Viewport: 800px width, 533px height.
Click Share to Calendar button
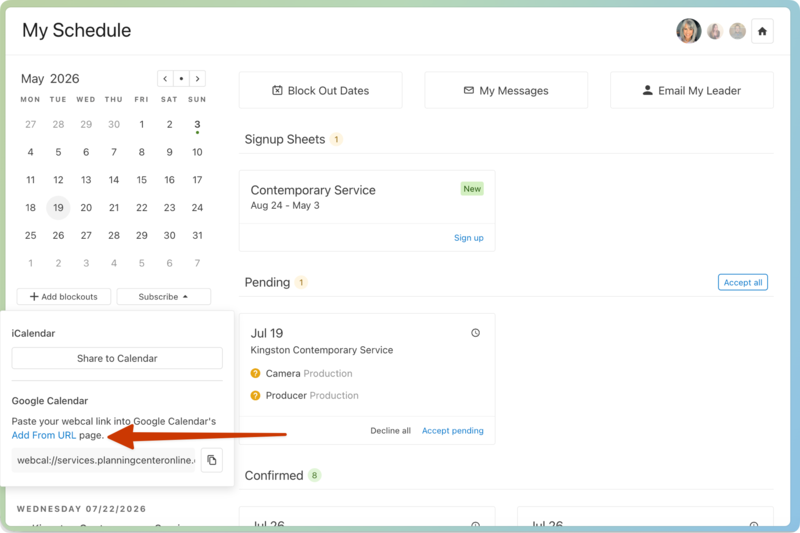coord(117,358)
